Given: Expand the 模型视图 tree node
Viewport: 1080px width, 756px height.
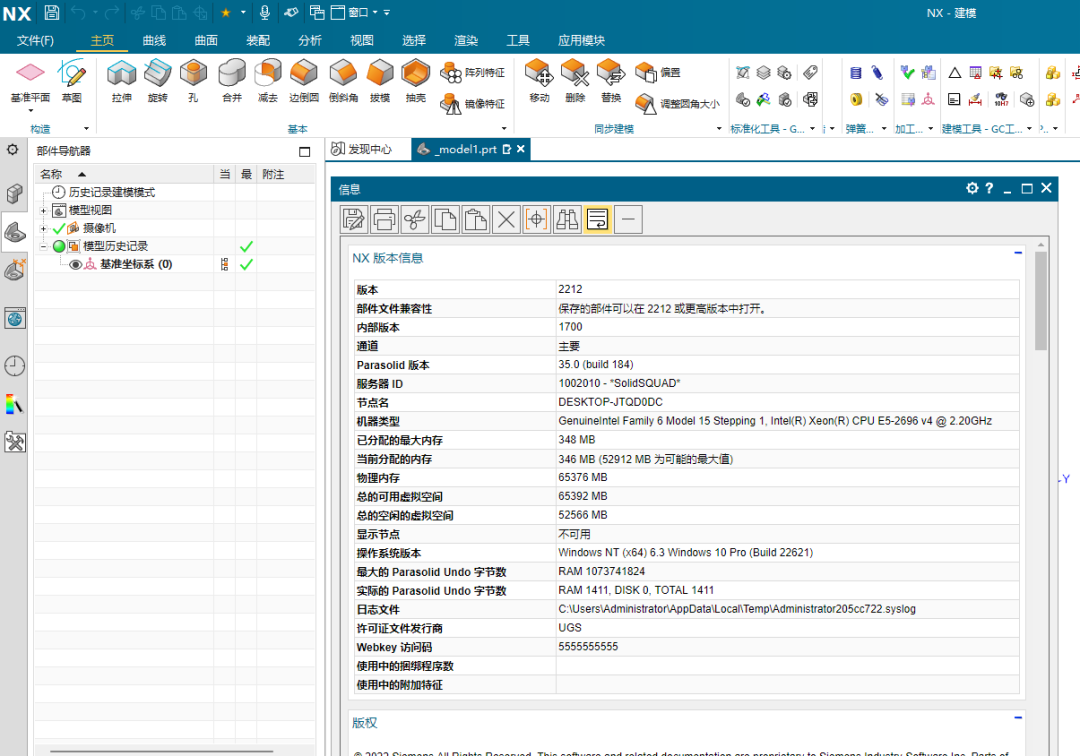Looking at the screenshot, I should pyautogui.click(x=43, y=210).
